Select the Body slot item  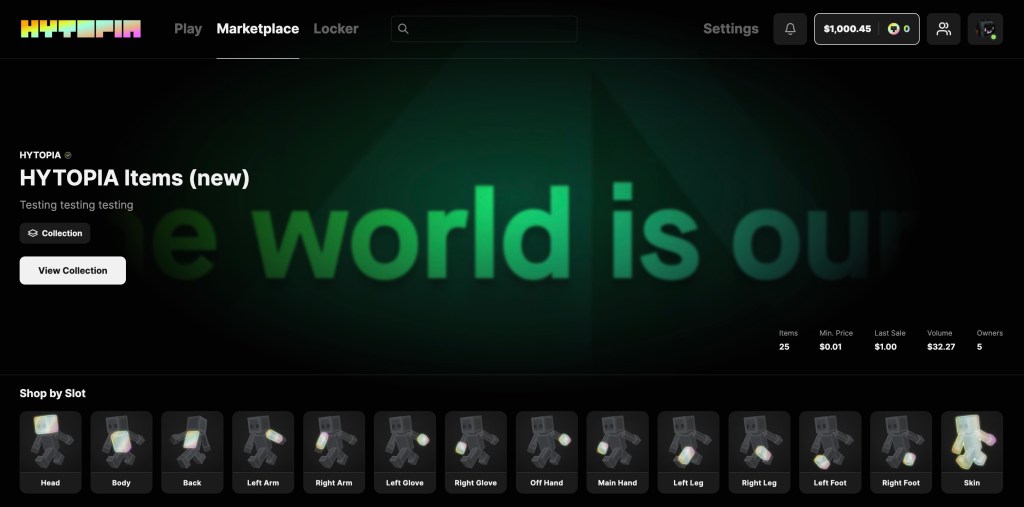(x=121, y=452)
